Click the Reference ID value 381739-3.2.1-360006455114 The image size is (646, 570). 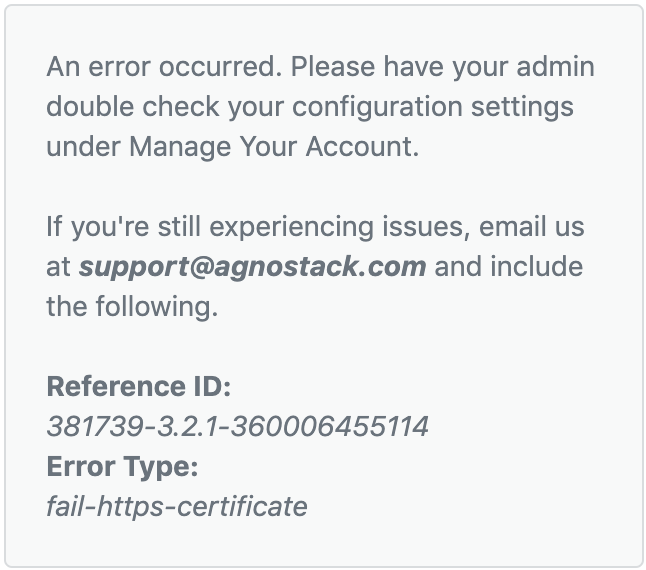click(x=238, y=426)
